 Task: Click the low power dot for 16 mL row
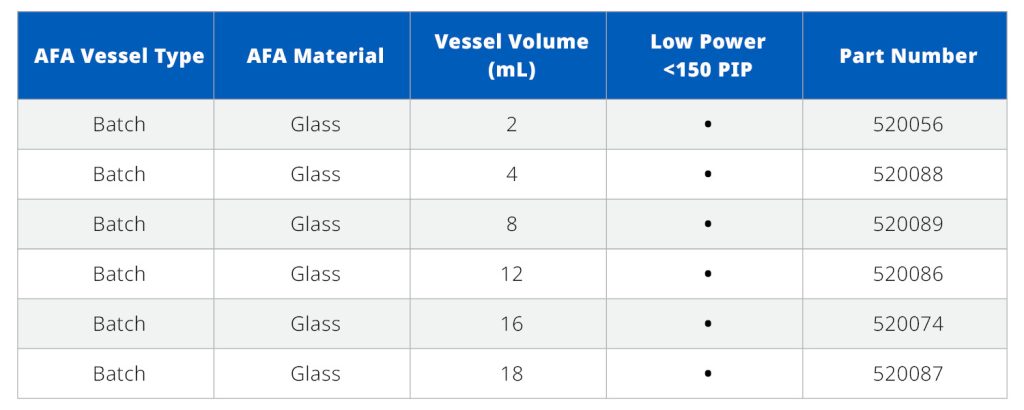[x=707, y=324]
